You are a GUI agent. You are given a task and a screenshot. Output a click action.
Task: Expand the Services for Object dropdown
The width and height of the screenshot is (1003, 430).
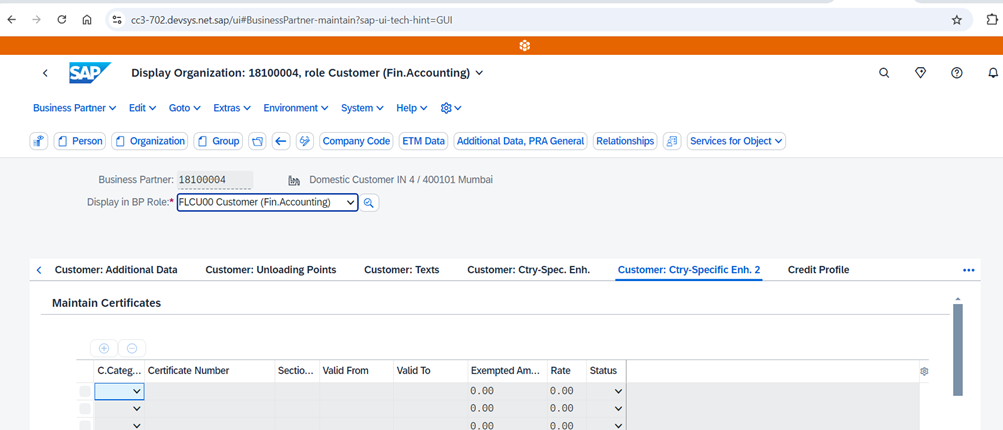[x=736, y=141]
